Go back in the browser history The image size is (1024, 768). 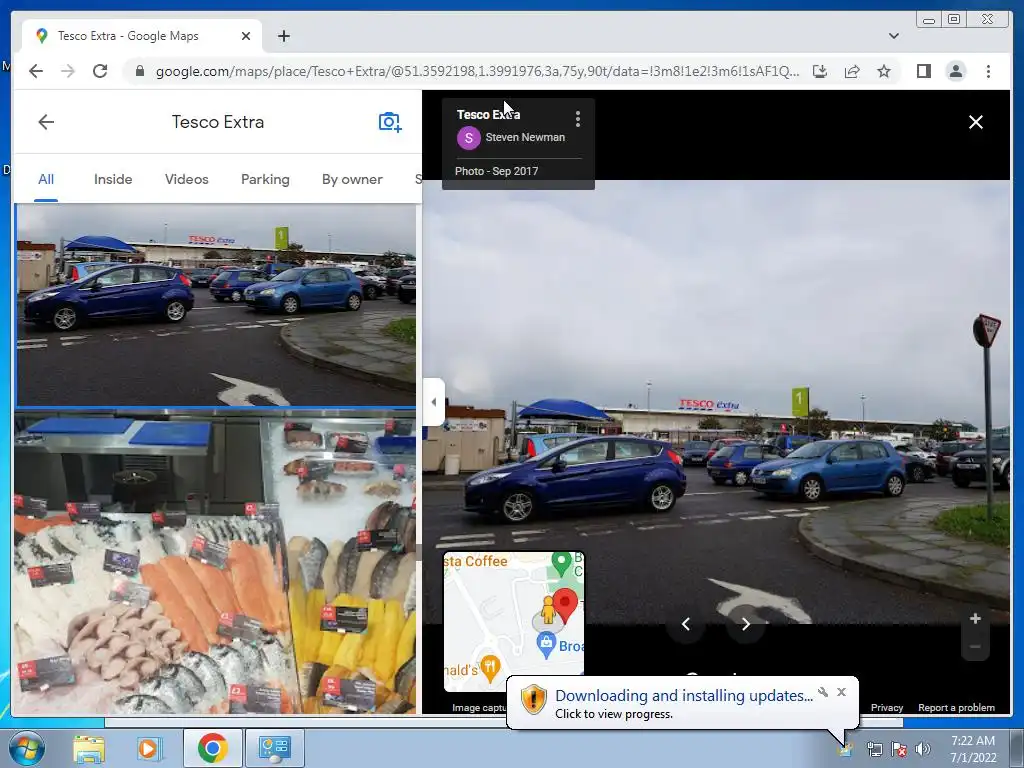(36, 71)
